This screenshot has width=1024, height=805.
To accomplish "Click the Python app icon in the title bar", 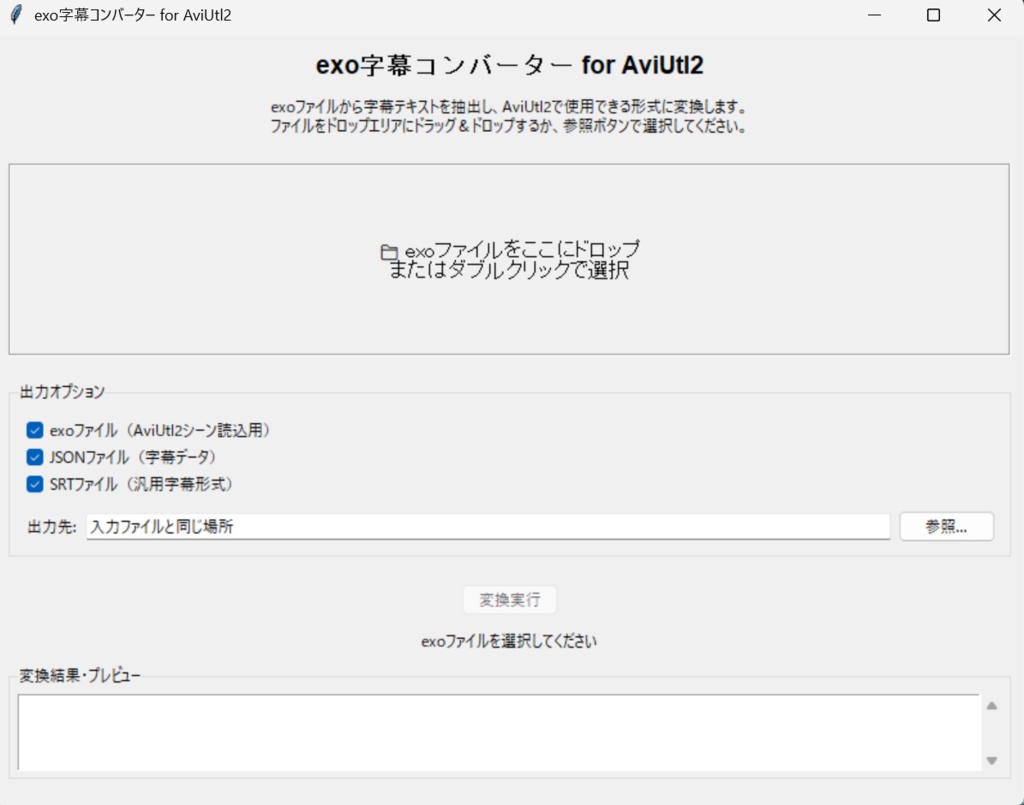I will pyautogui.click(x=14, y=15).
